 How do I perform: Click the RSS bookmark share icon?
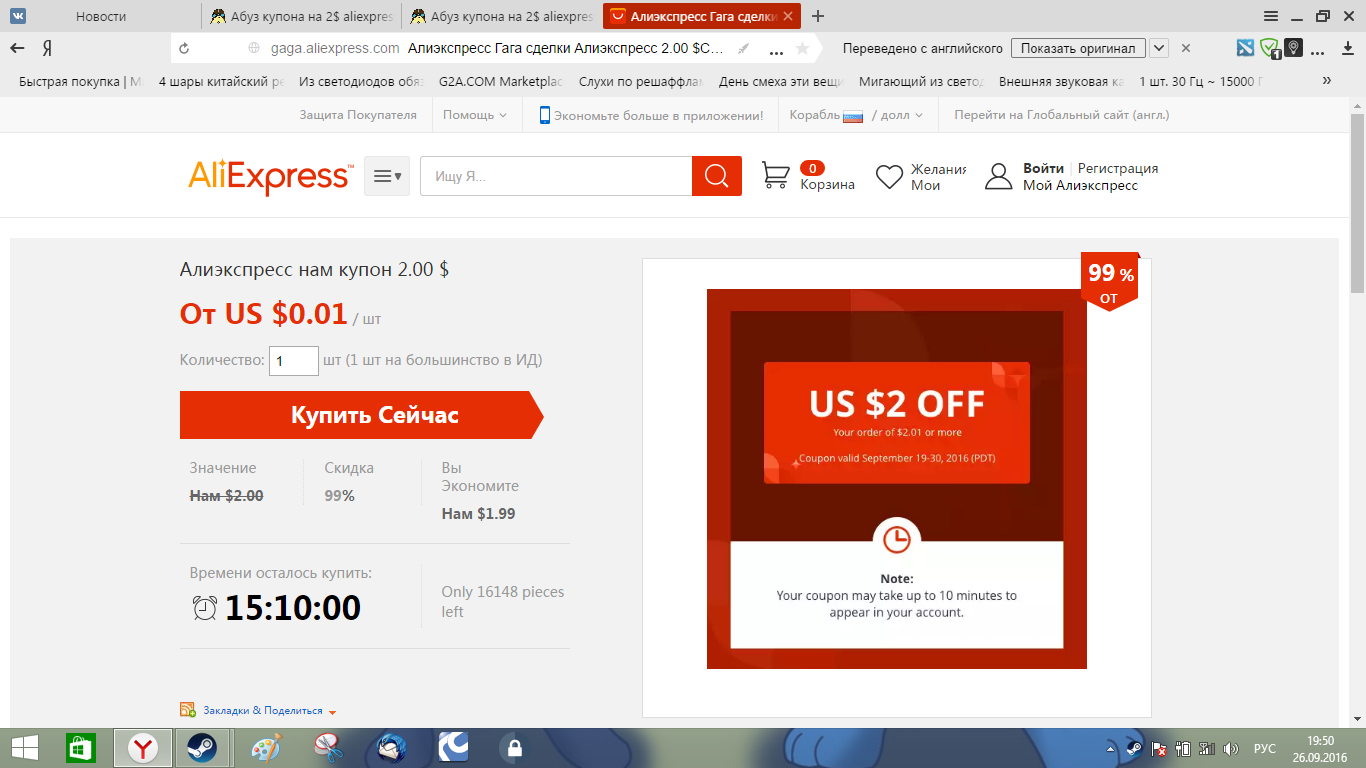click(187, 709)
